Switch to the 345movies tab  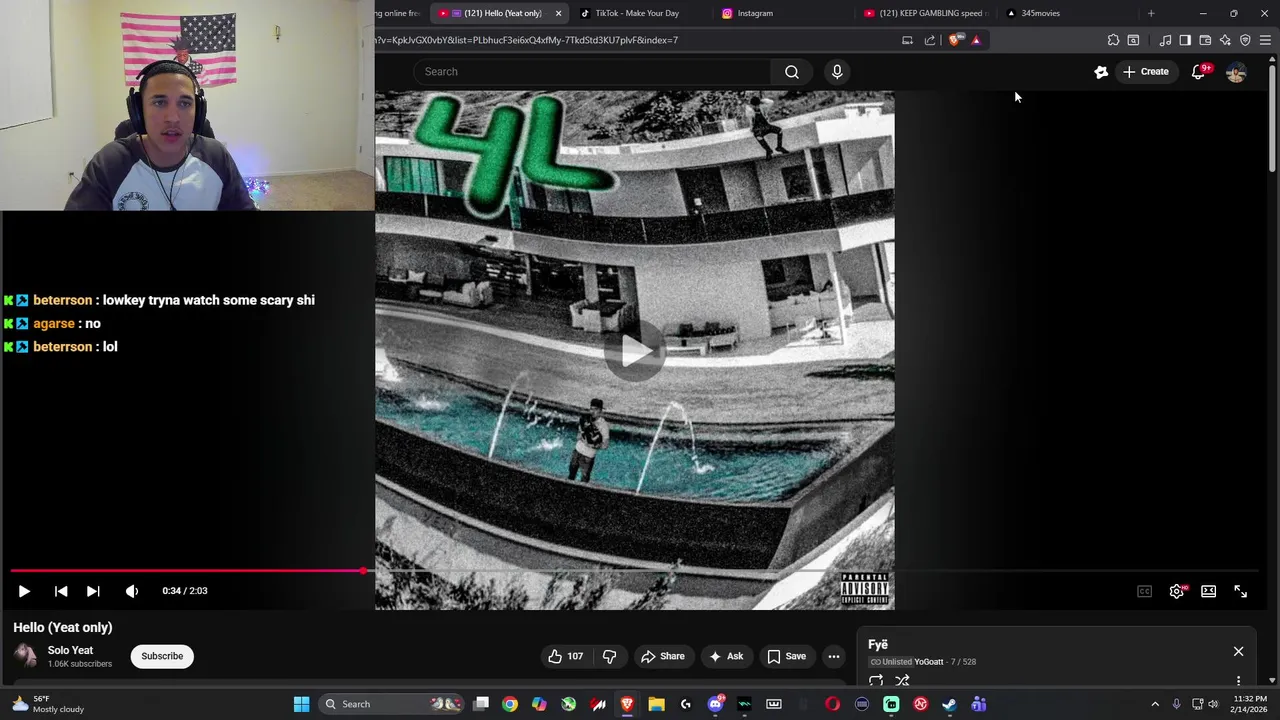(x=1040, y=13)
